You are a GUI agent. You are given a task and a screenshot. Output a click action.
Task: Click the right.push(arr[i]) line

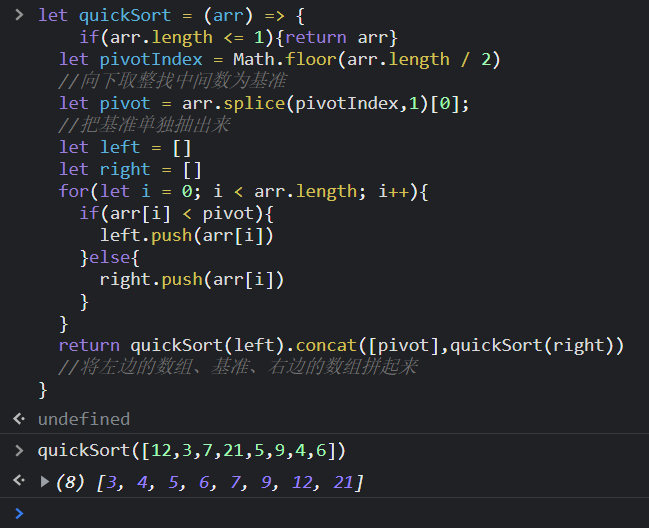(x=192, y=280)
